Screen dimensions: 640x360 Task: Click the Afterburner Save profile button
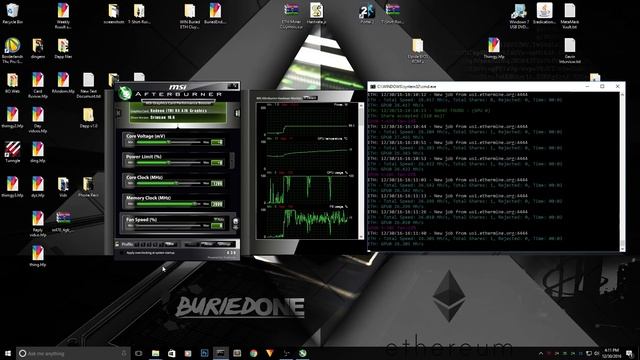[170, 244]
